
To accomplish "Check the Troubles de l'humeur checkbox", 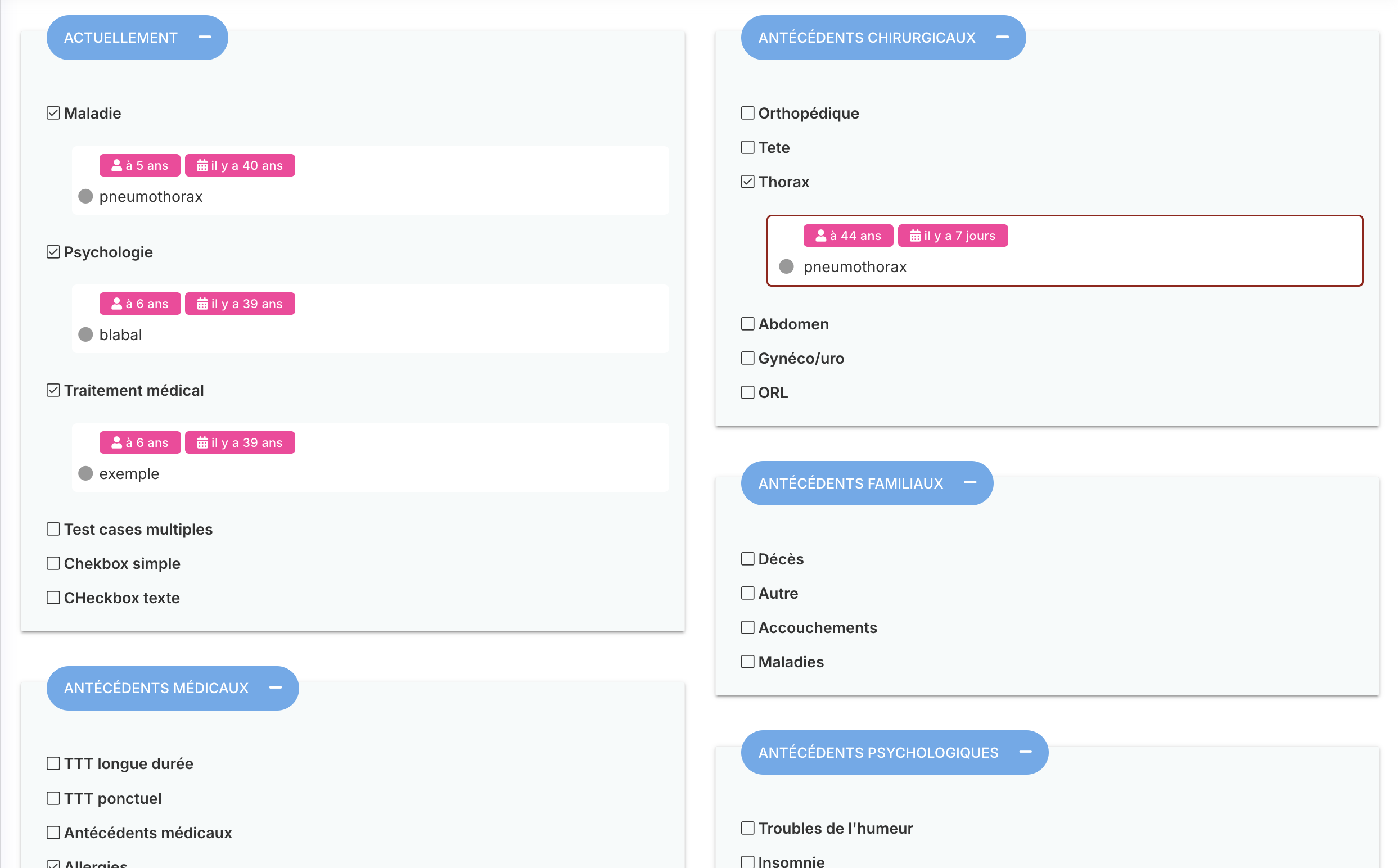I will [x=747, y=828].
